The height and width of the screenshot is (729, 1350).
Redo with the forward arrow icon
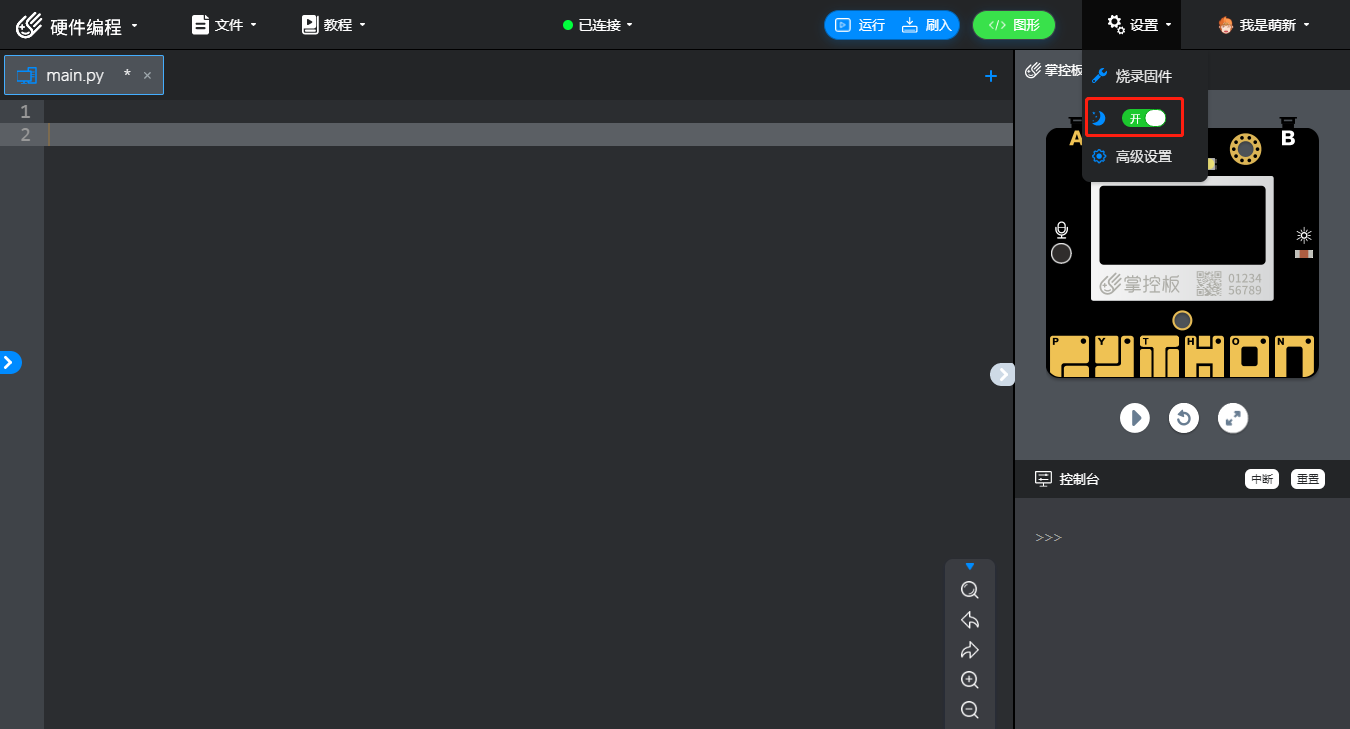(969, 650)
